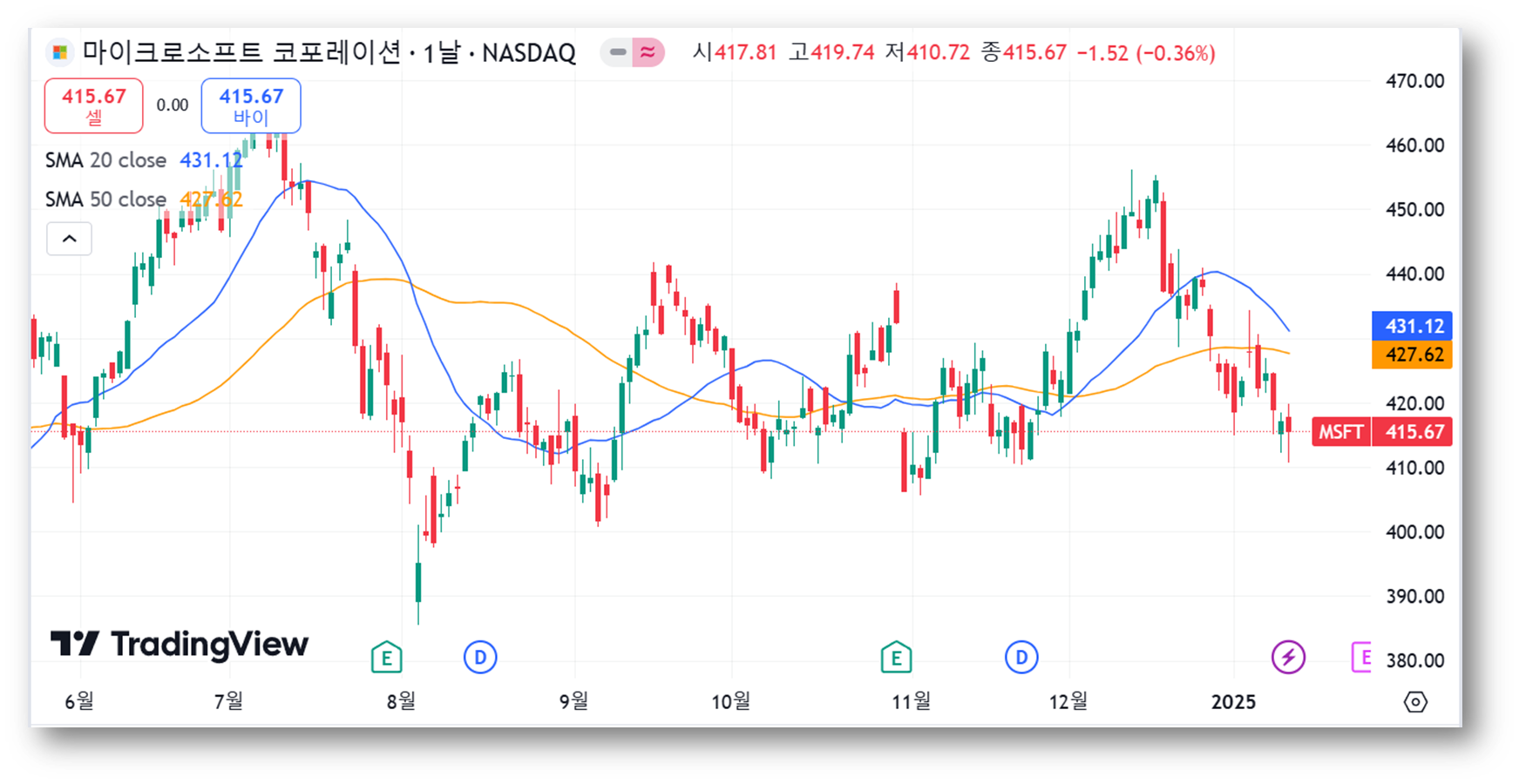Click the 2025 time axis label
This screenshot has width=1519, height=784.
[x=1233, y=702]
